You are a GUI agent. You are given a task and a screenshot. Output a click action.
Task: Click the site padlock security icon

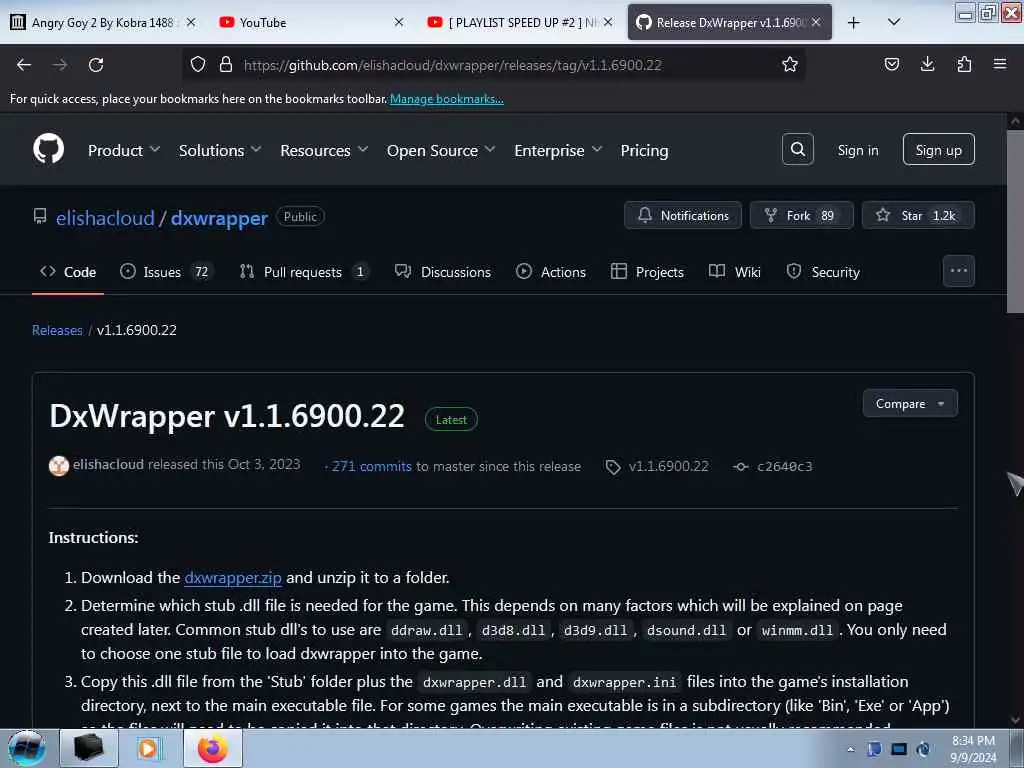(x=226, y=64)
